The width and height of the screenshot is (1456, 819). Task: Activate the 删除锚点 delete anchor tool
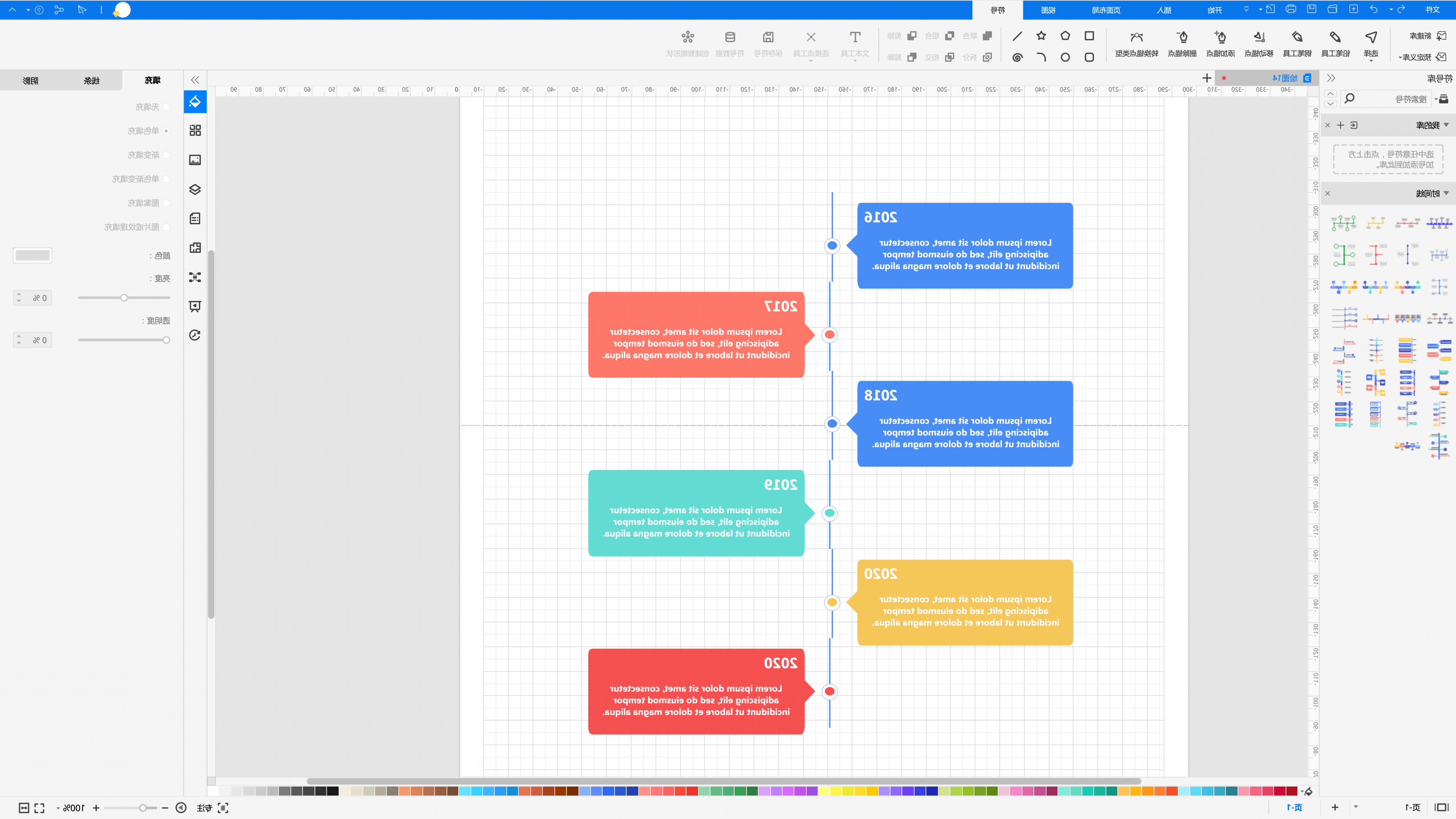tap(1182, 44)
